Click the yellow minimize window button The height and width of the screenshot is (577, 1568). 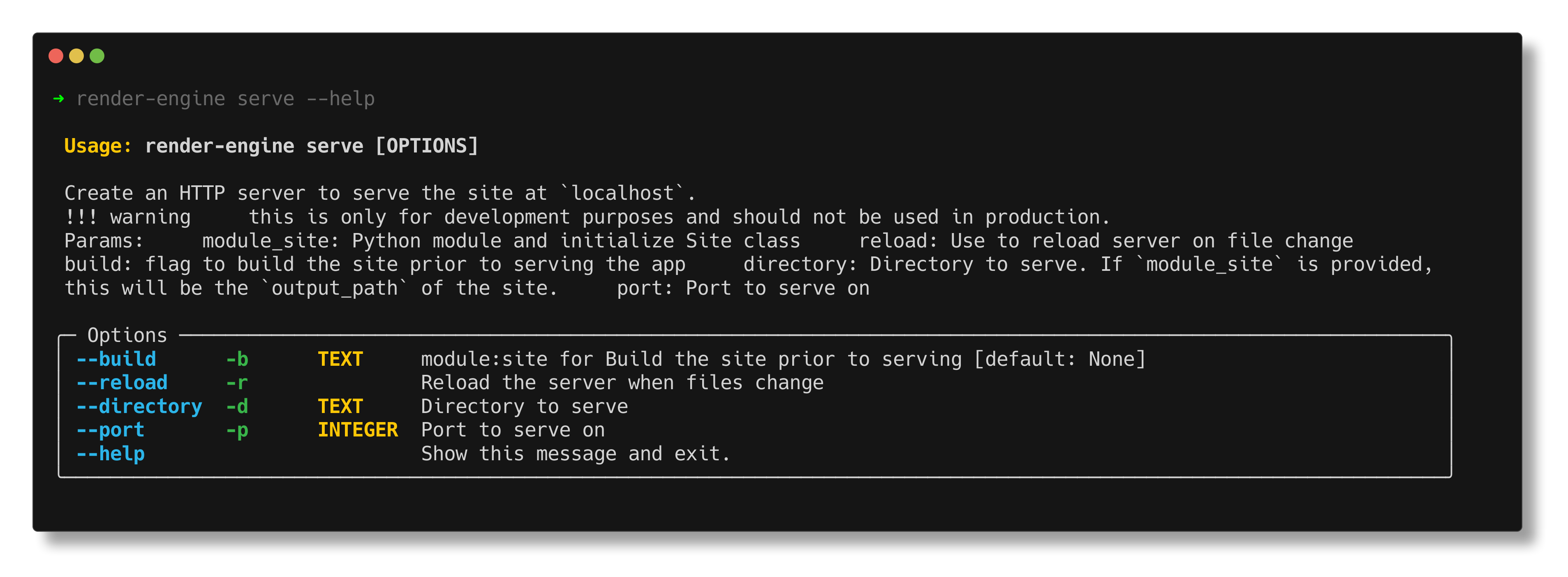(x=77, y=56)
